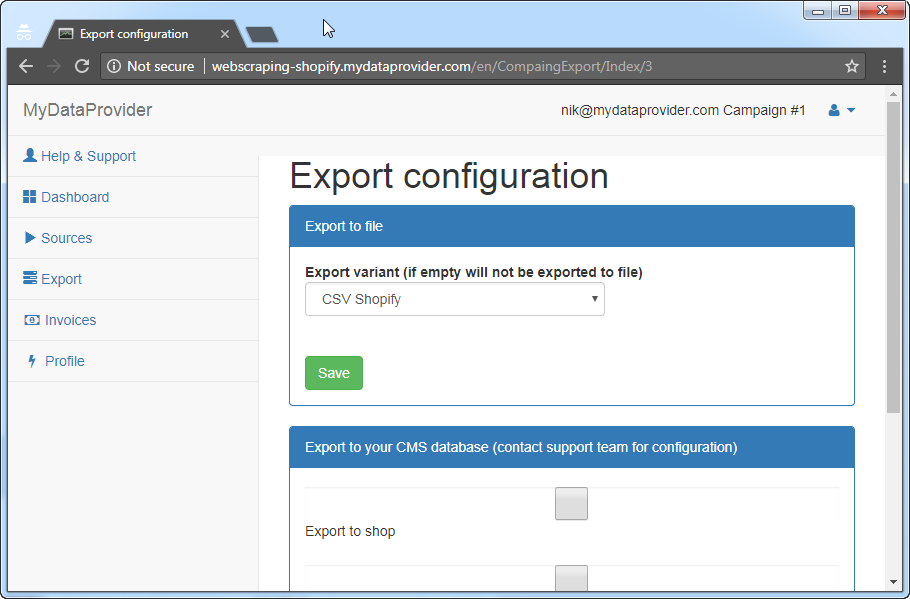Click the nik@mydataprovider.com Campaign #1 text
Viewport: 910px width, 599px height.
coord(683,110)
